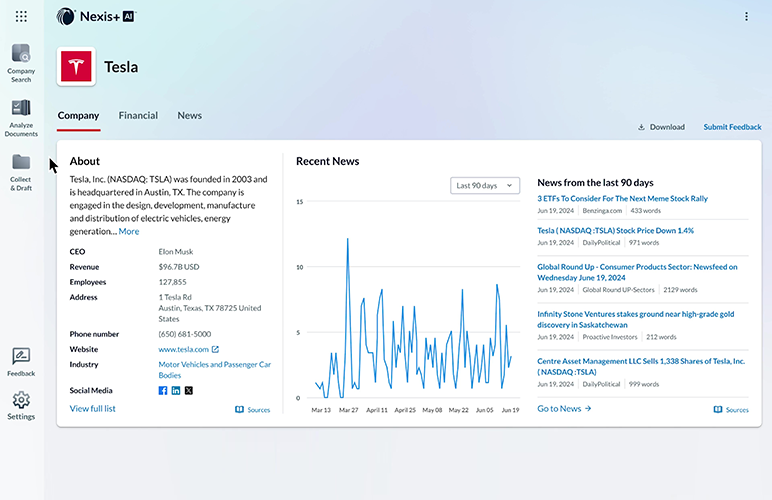The height and width of the screenshot is (500, 772).
Task: Open Settings gear in the sidebar
Action: (x=21, y=401)
